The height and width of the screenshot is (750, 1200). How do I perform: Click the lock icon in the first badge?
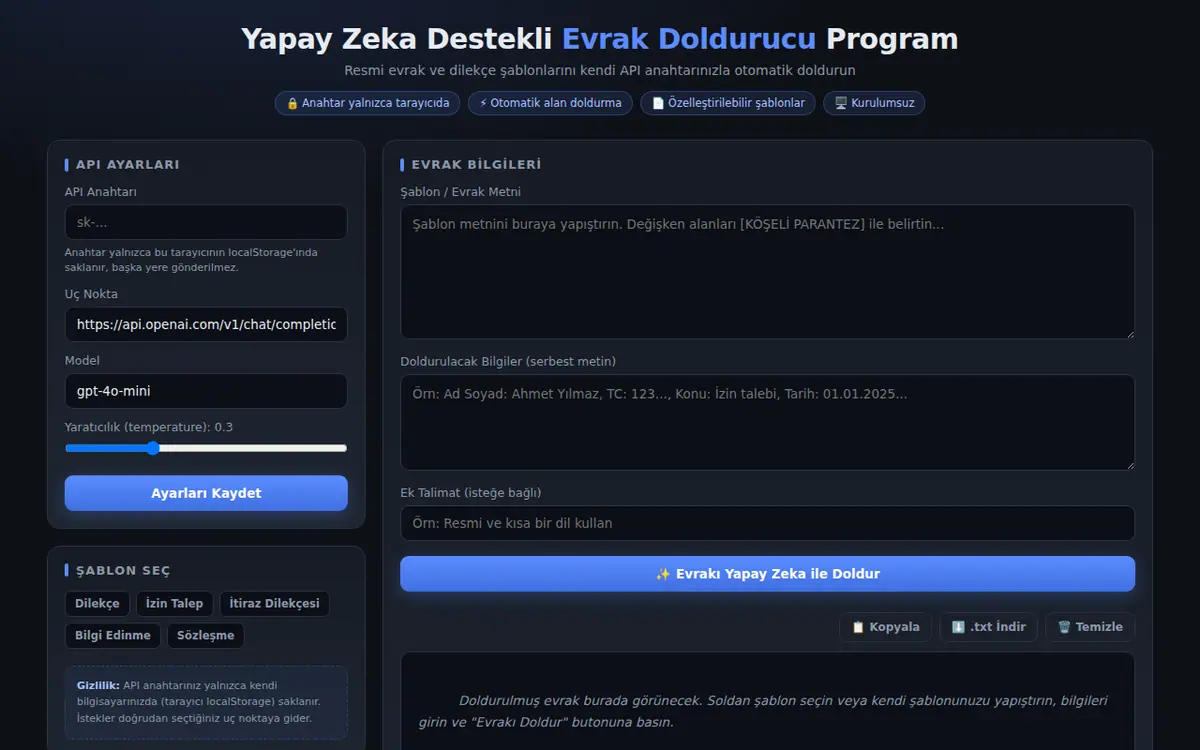[x=292, y=103]
